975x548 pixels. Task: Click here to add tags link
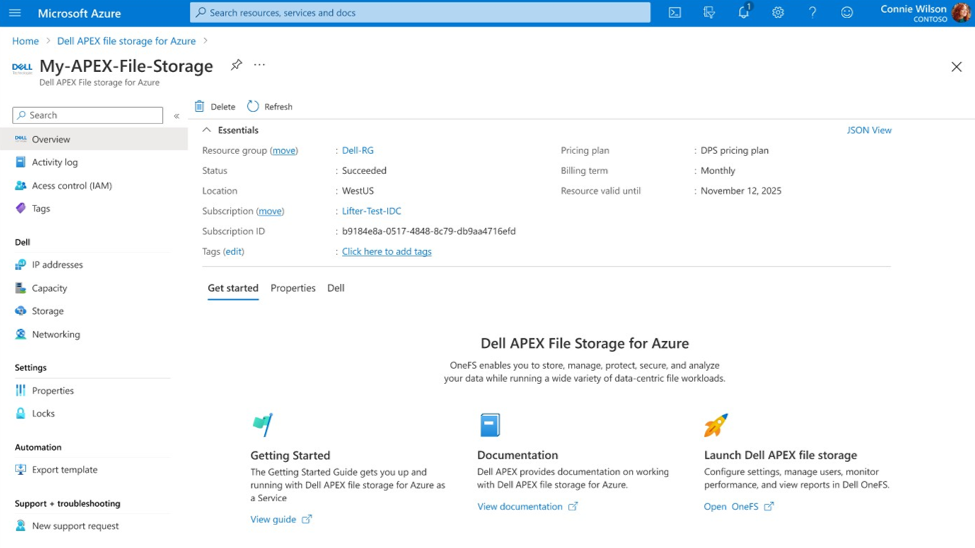[x=387, y=251]
